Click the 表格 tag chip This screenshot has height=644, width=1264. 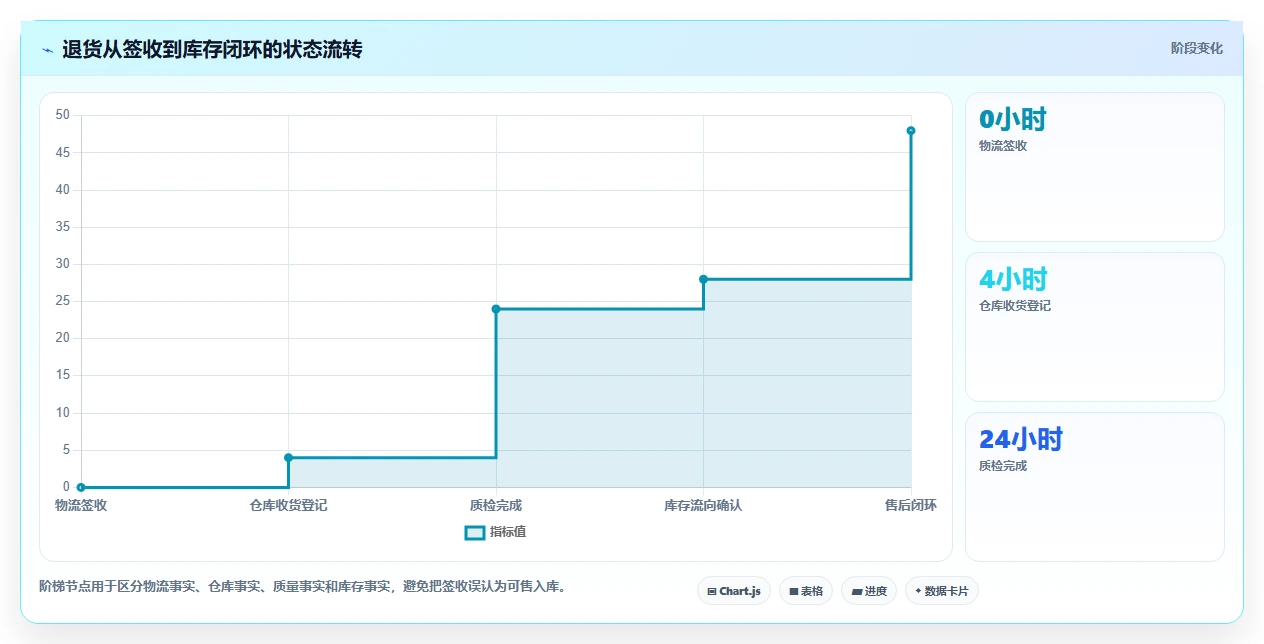click(806, 591)
